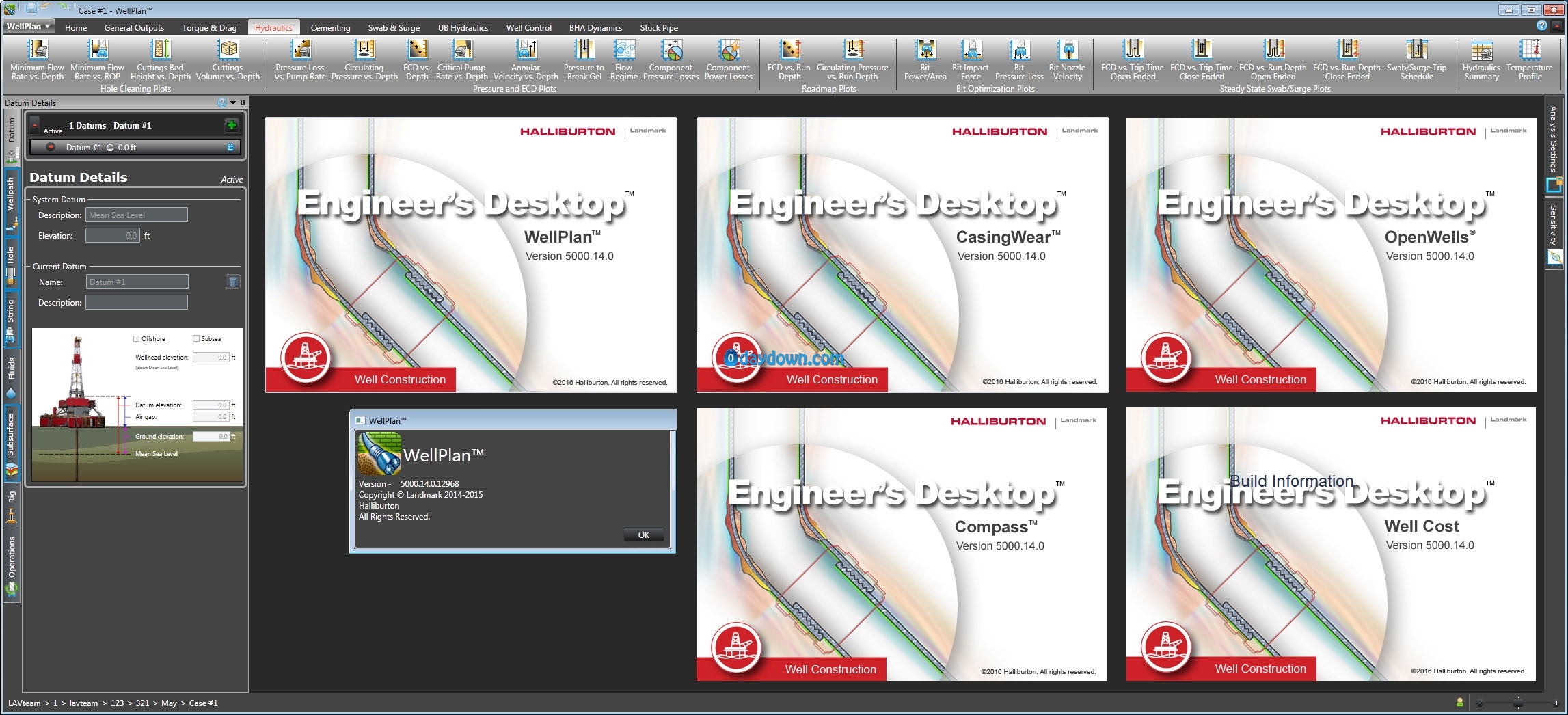Redo the action in title bar
Image resolution: width=1568 pixels, height=715 pixels.
click(63, 7)
